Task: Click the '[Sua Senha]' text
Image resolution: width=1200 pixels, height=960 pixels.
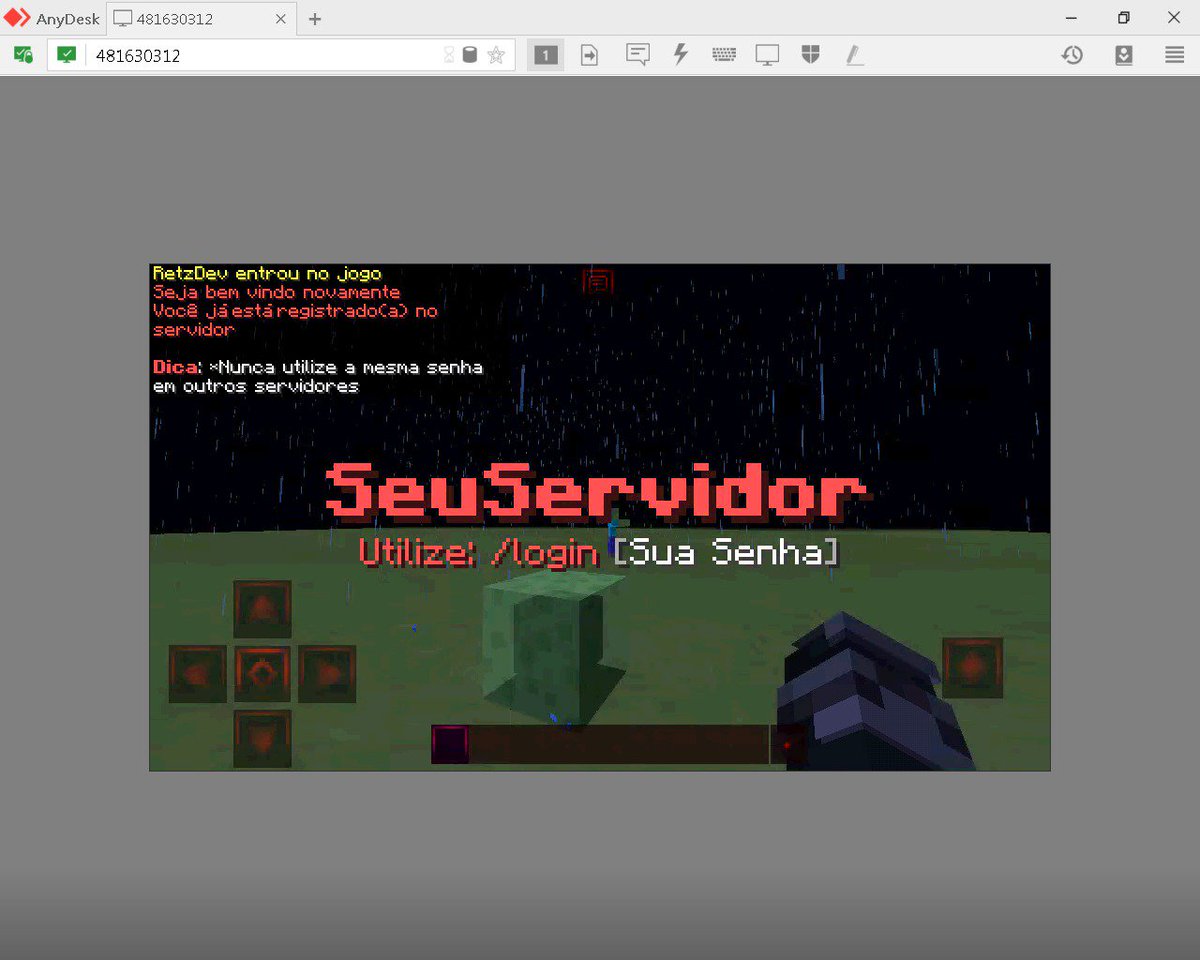Action: (725, 553)
